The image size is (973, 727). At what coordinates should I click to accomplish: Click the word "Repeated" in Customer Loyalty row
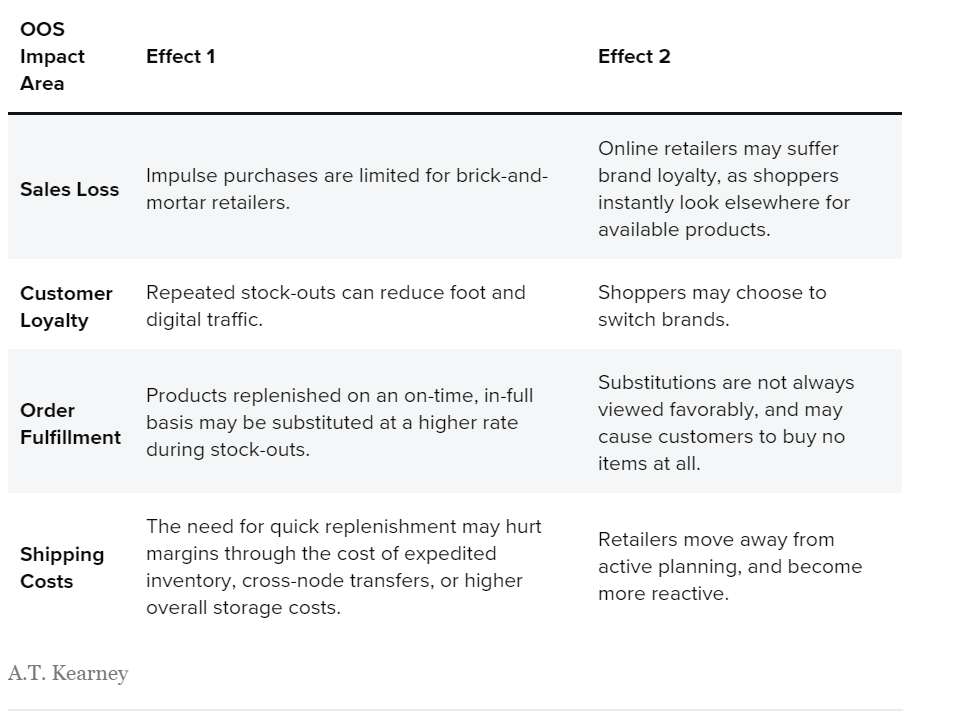(x=190, y=293)
